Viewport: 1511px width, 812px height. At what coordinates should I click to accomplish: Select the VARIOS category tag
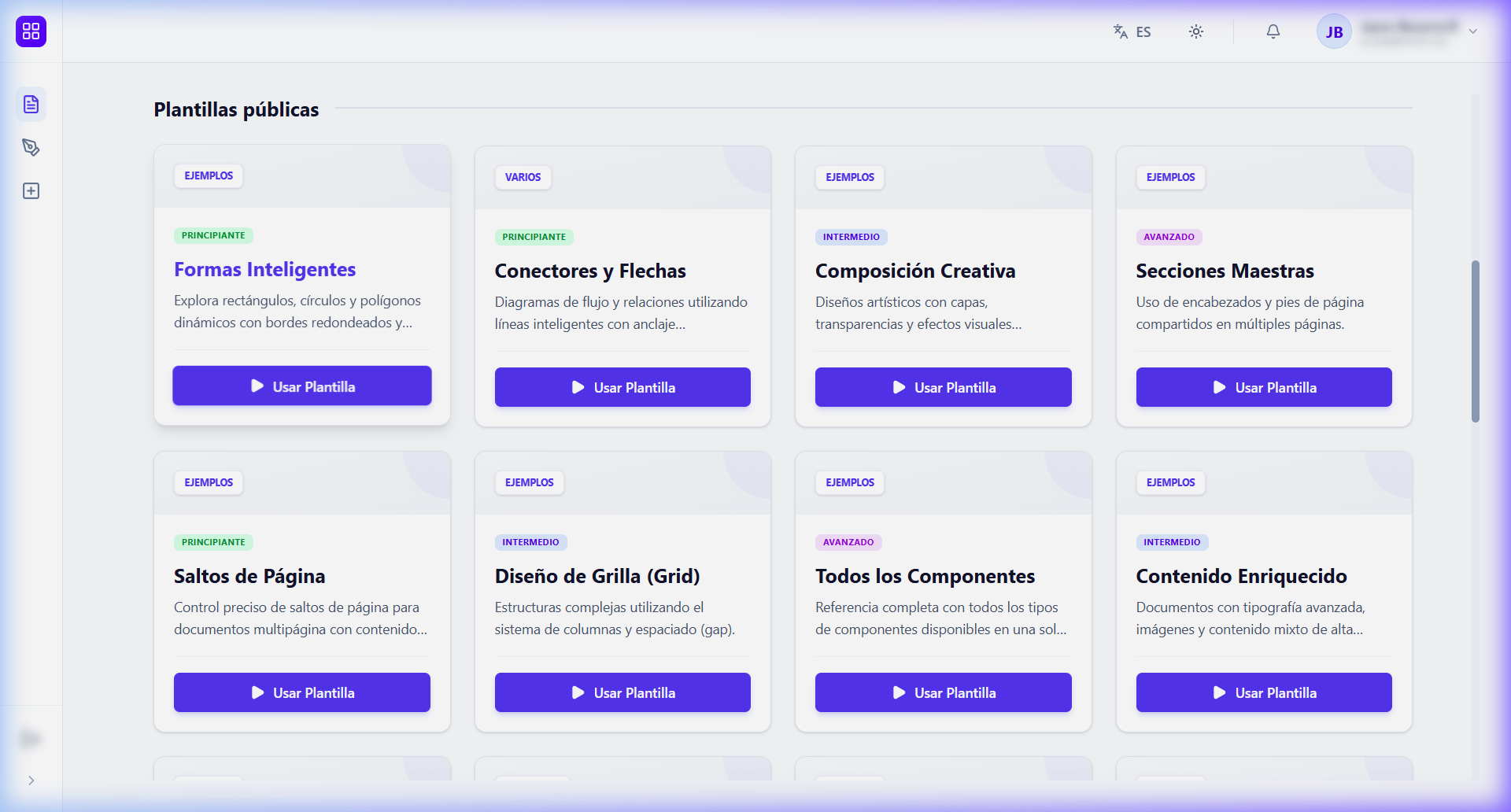(523, 177)
